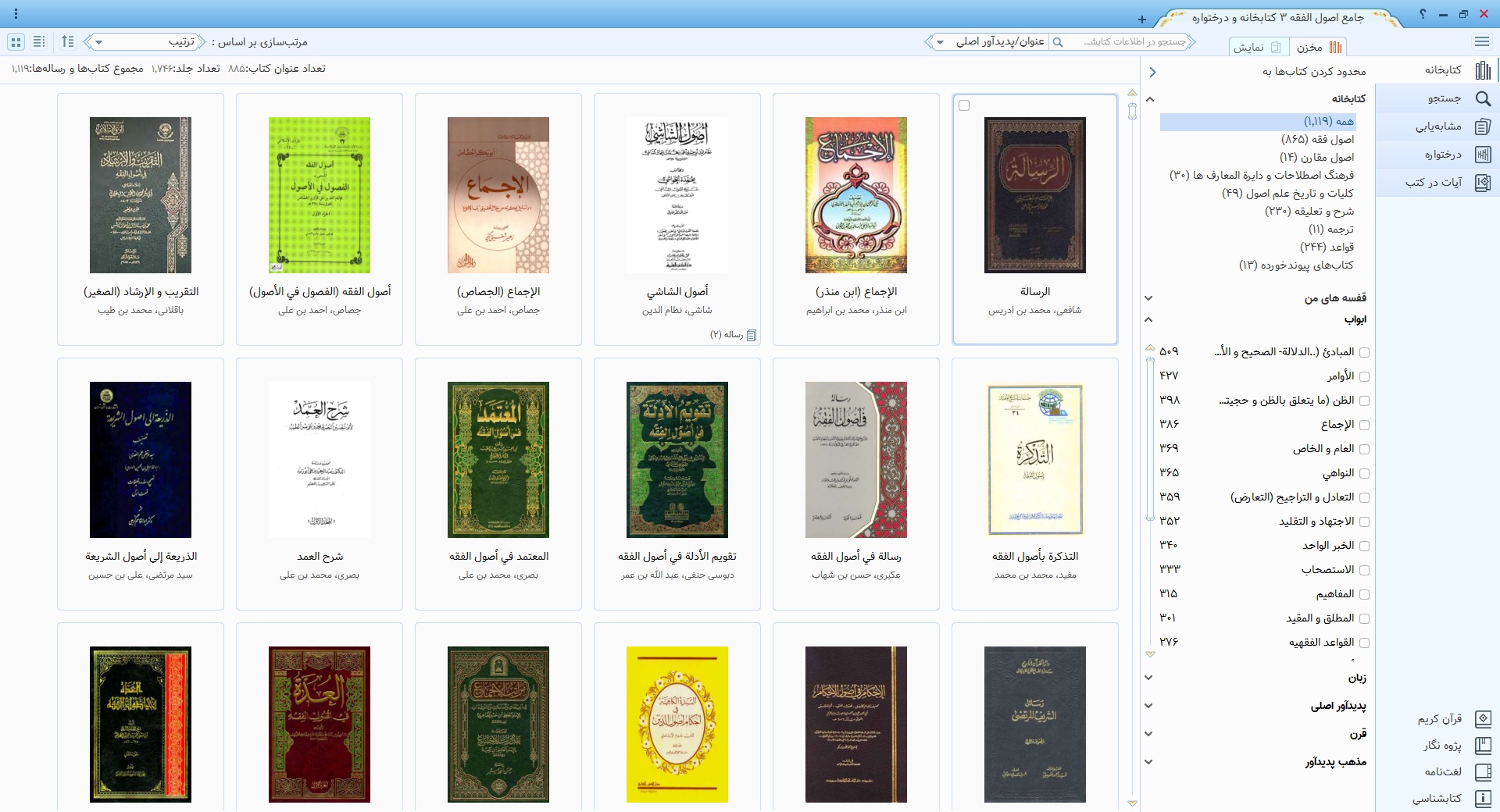Open the درختواره tree view icon
This screenshot has width=1500, height=812.
click(x=1483, y=155)
